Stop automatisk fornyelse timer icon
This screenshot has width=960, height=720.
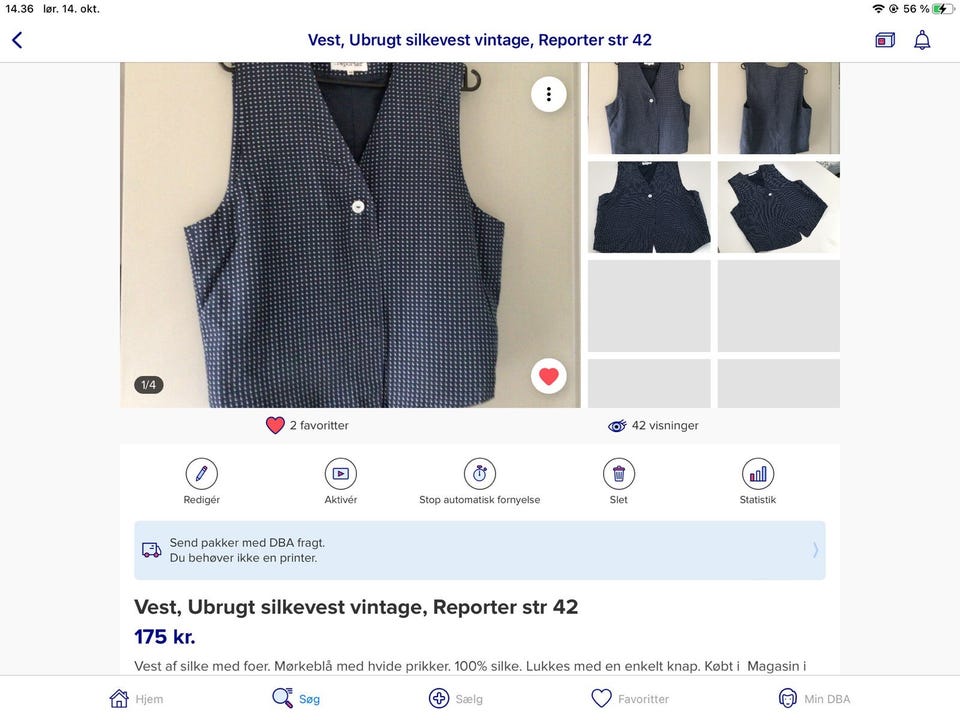479,474
